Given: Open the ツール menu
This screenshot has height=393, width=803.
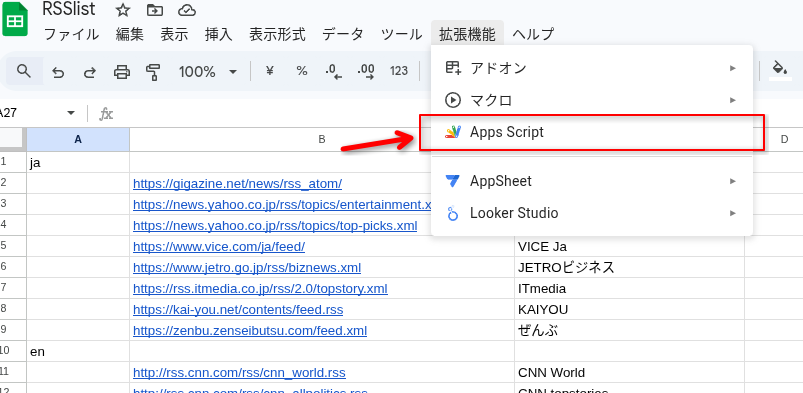Looking at the screenshot, I should (402, 34).
